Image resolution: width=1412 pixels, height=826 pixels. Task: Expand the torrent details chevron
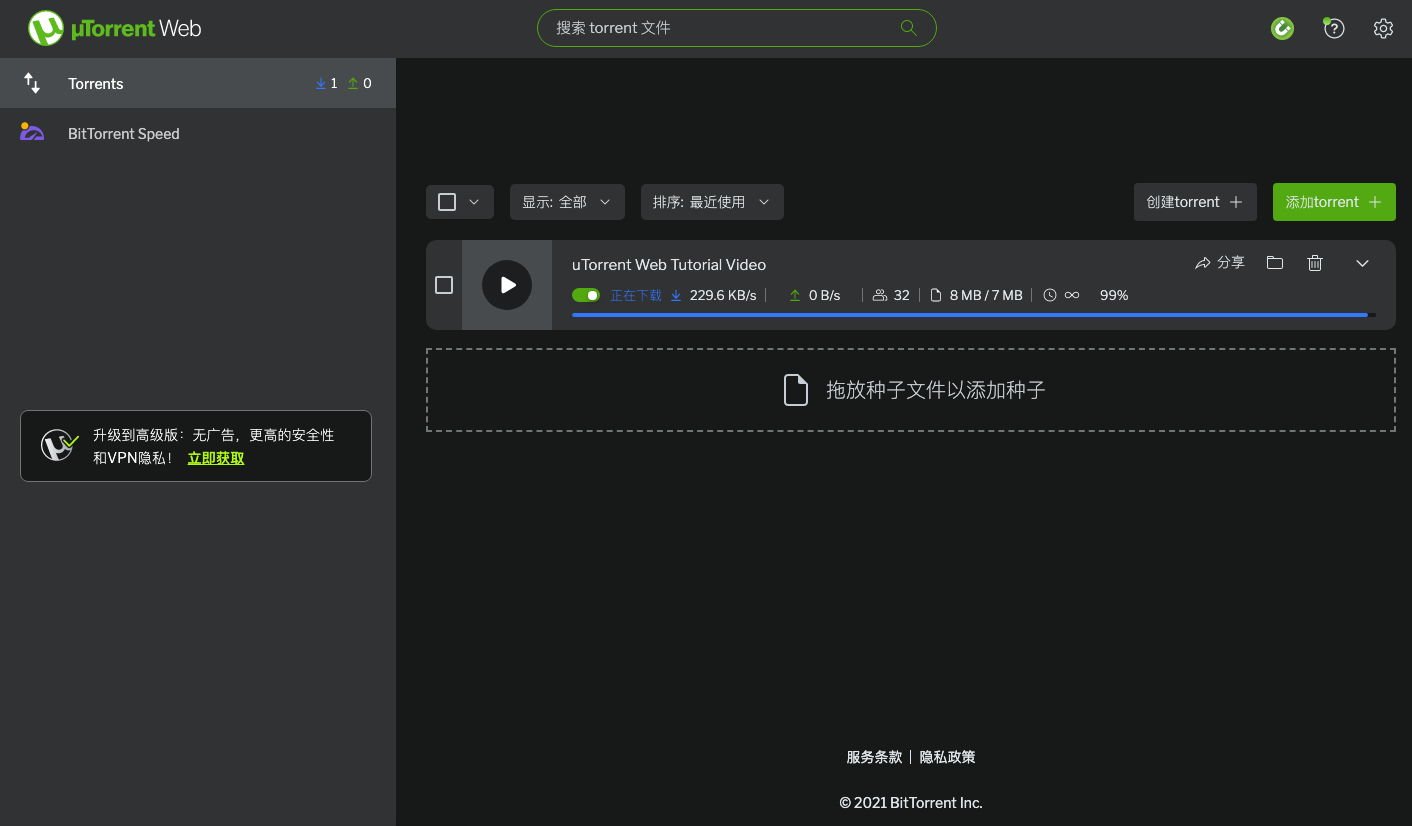(1362, 263)
